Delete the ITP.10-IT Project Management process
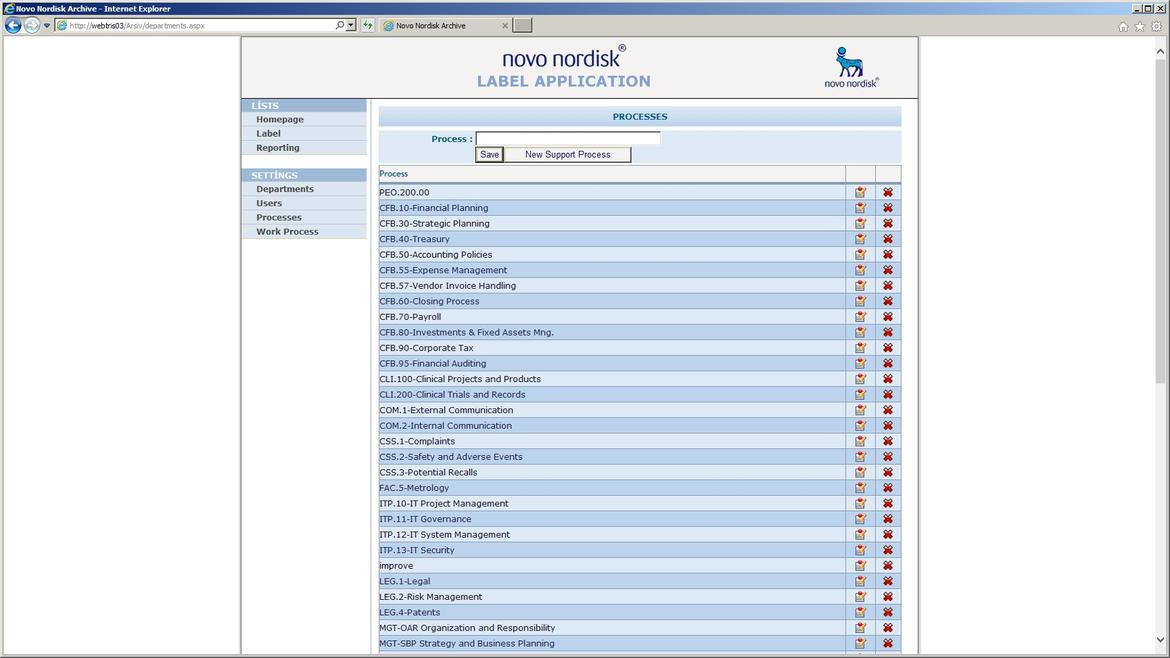The width and height of the screenshot is (1170, 658). [x=888, y=504]
